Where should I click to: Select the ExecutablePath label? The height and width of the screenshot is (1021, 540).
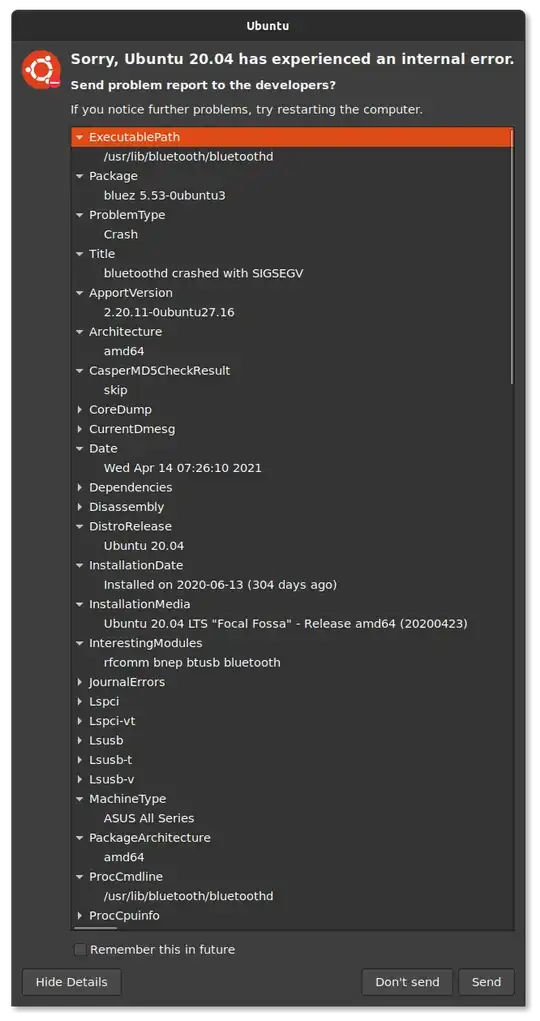click(134, 137)
